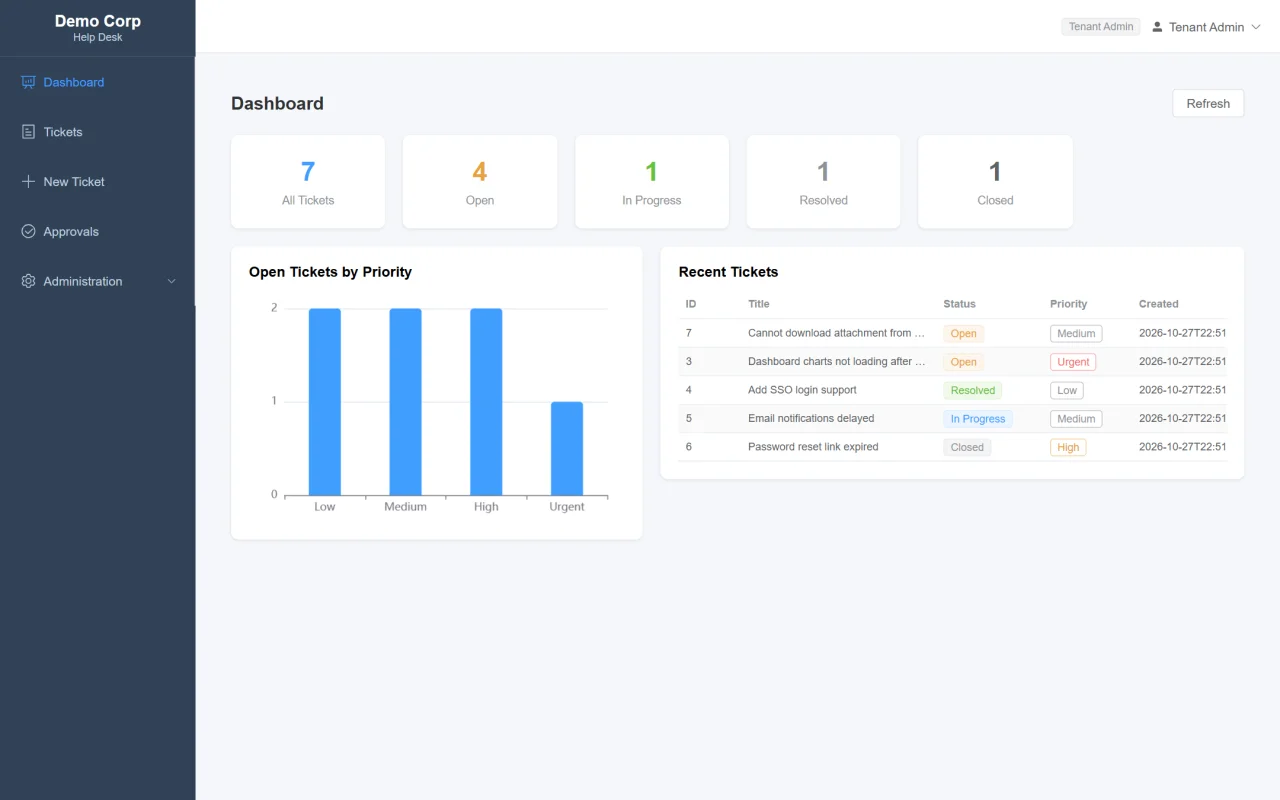Open the All Tickets stat card
Viewport: 1280px width, 800px height.
point(308,182)
